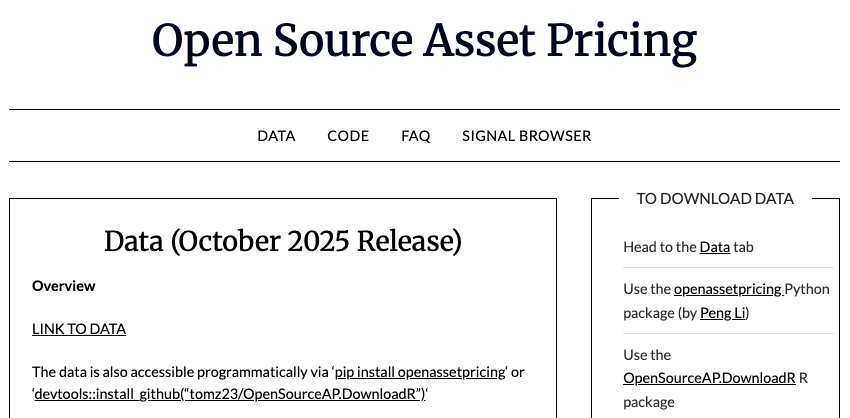Navigate to SIGNAL BROWSER
This screenshot has height=418, width=850.
tap(526, 136)
